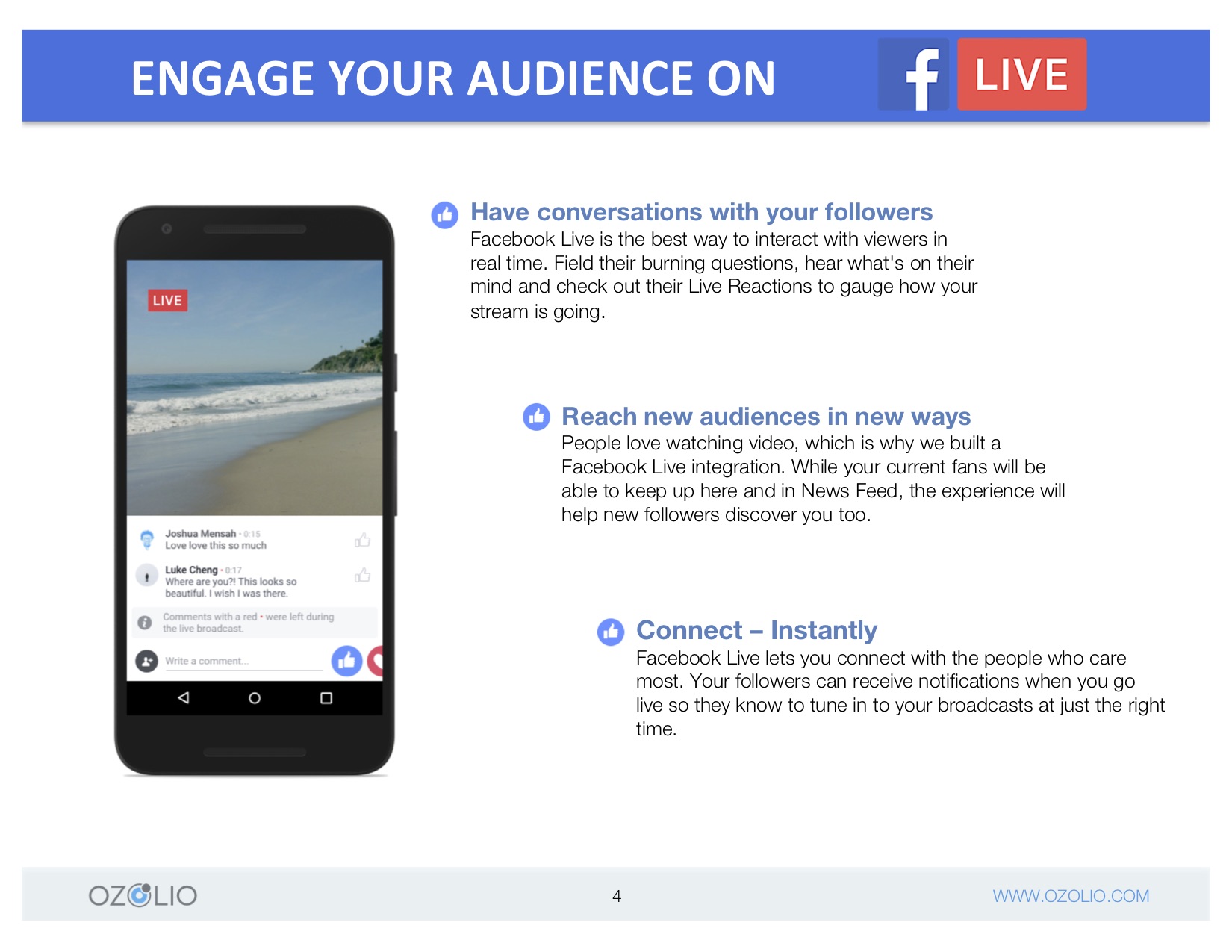The width and height of the screenshot is (1232, 952).
Task: Tap the beach live video on phone
Action: (255, 388)
